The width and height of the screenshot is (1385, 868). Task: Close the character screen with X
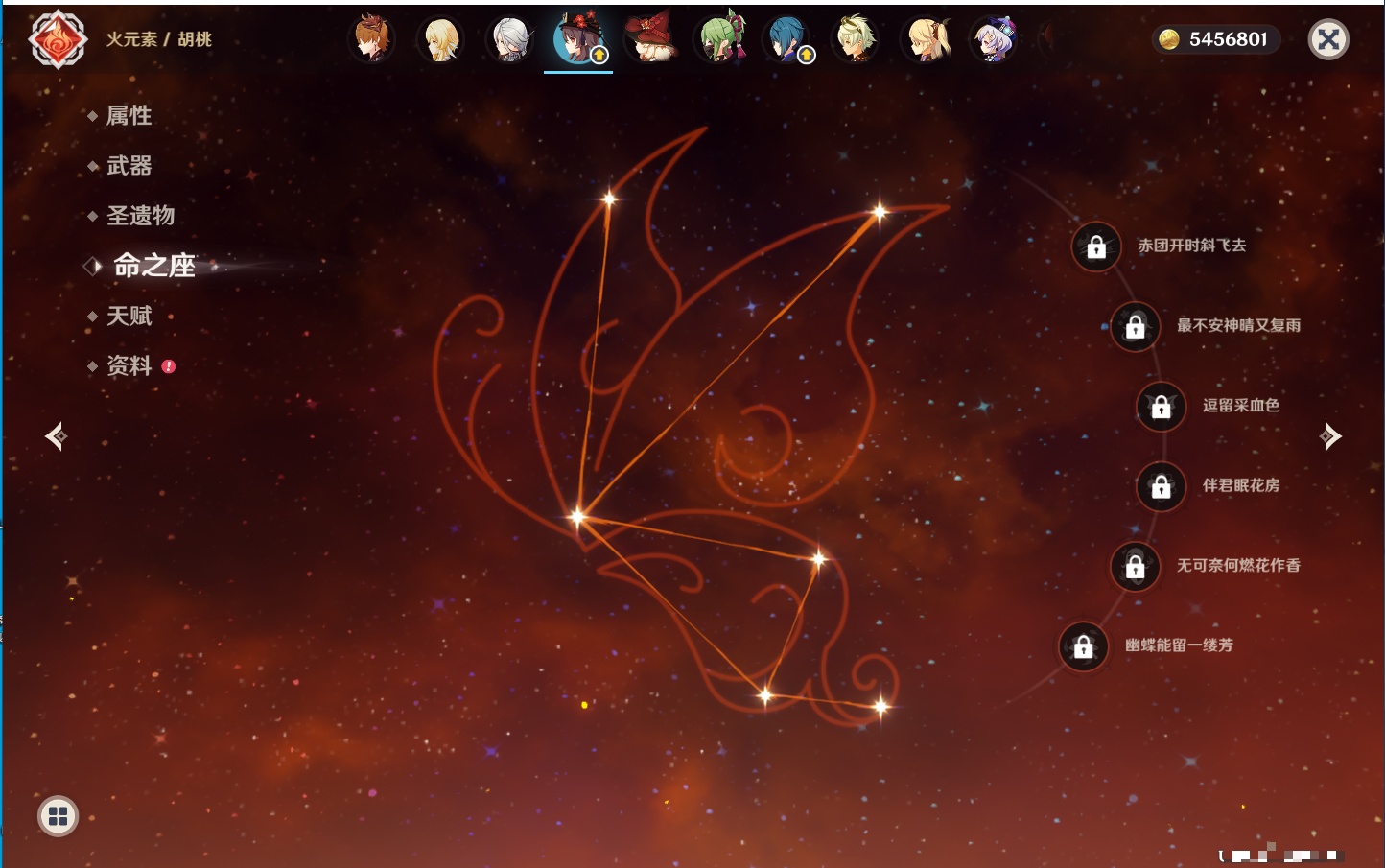pyautogui.click(x=1329, y=39)
